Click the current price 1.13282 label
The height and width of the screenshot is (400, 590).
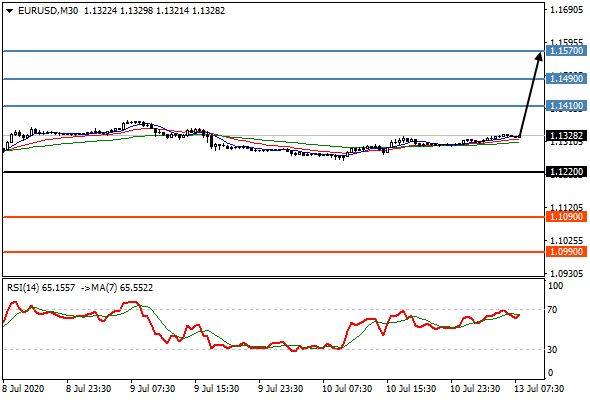pos(566,135)
